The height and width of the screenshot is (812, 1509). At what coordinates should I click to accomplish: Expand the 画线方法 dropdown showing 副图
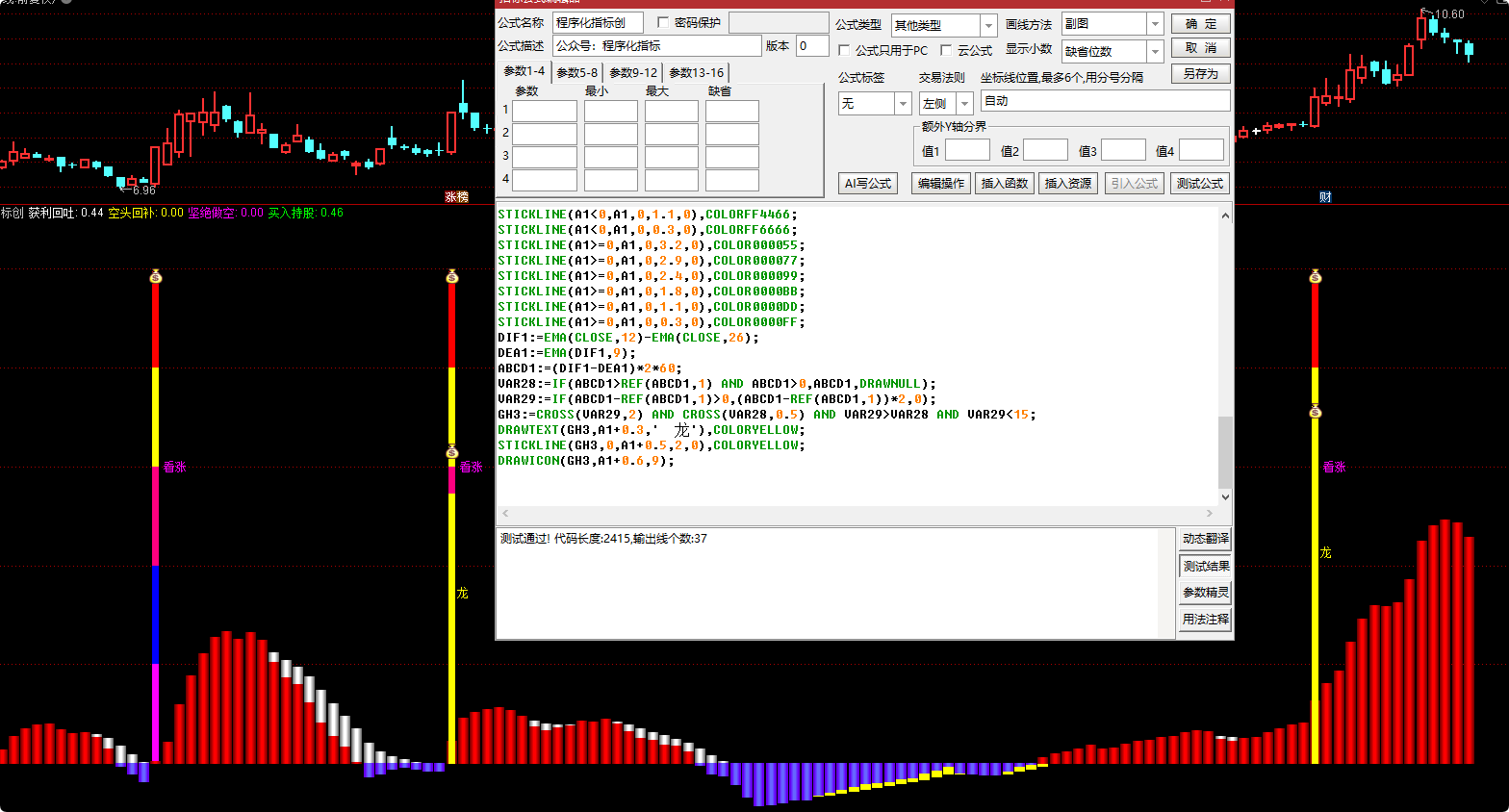[1155, 23]
